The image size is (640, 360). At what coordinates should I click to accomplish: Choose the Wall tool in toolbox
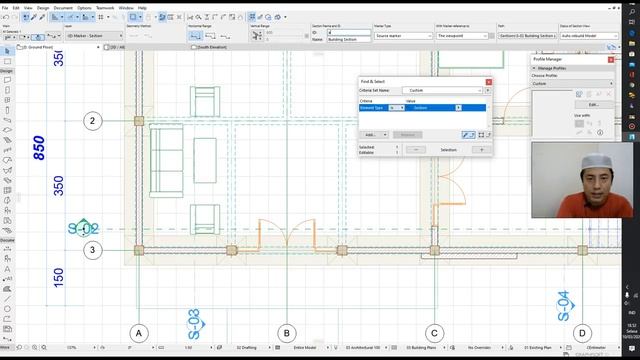7,80
